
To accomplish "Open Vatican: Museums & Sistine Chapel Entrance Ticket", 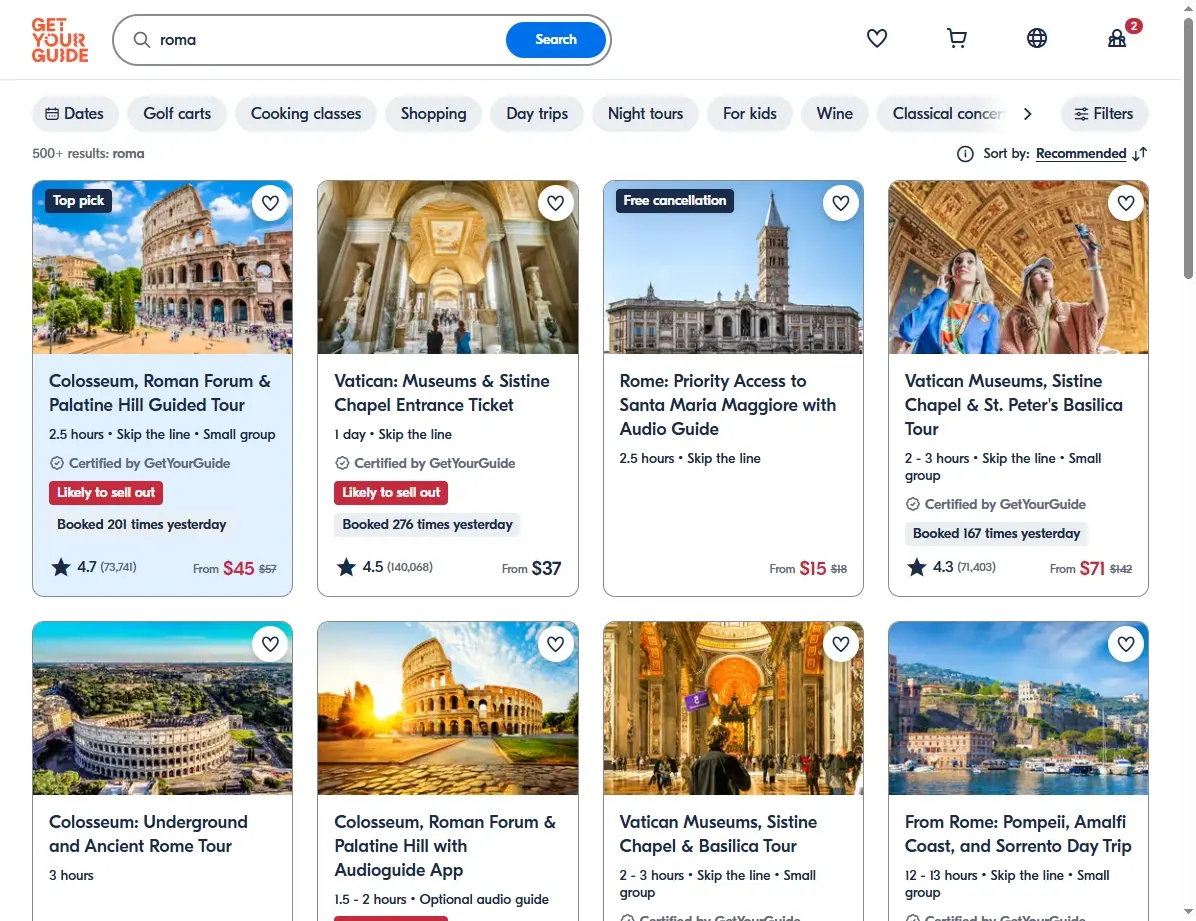I will [x=442, y=393].
